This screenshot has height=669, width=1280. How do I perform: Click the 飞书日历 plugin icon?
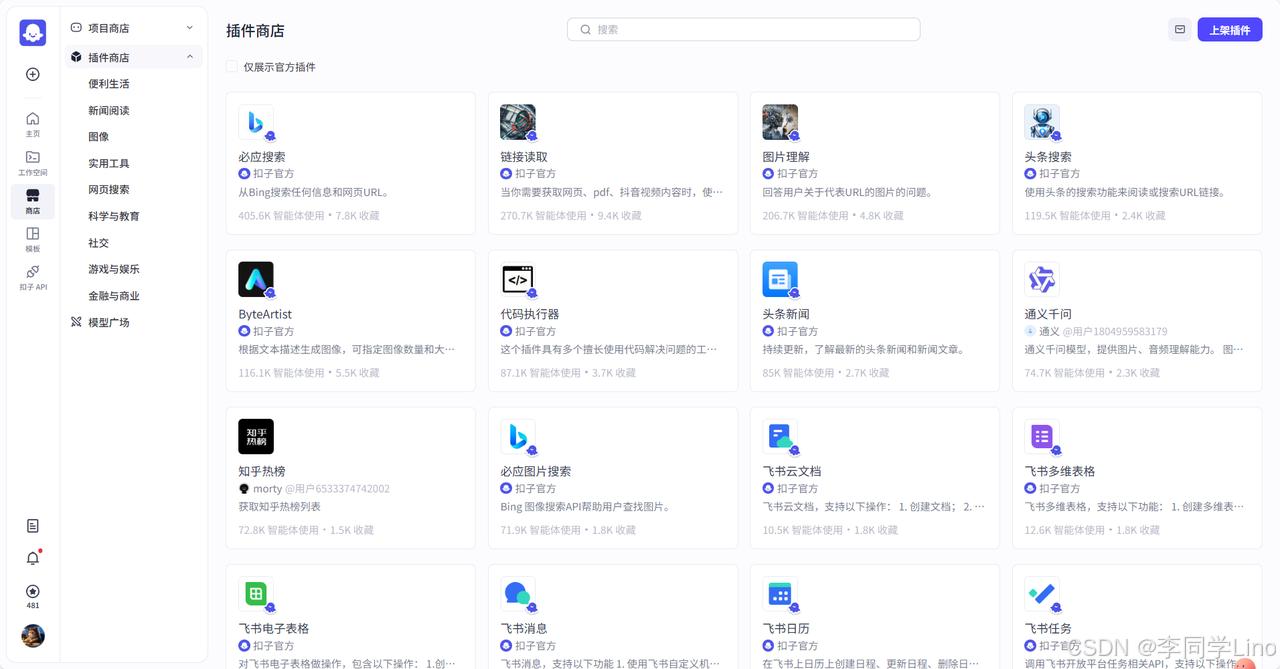780,595
